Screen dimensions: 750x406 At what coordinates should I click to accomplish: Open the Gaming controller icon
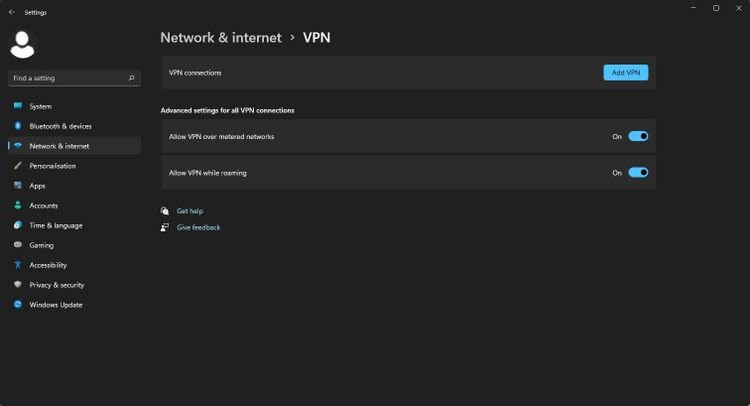18,245
